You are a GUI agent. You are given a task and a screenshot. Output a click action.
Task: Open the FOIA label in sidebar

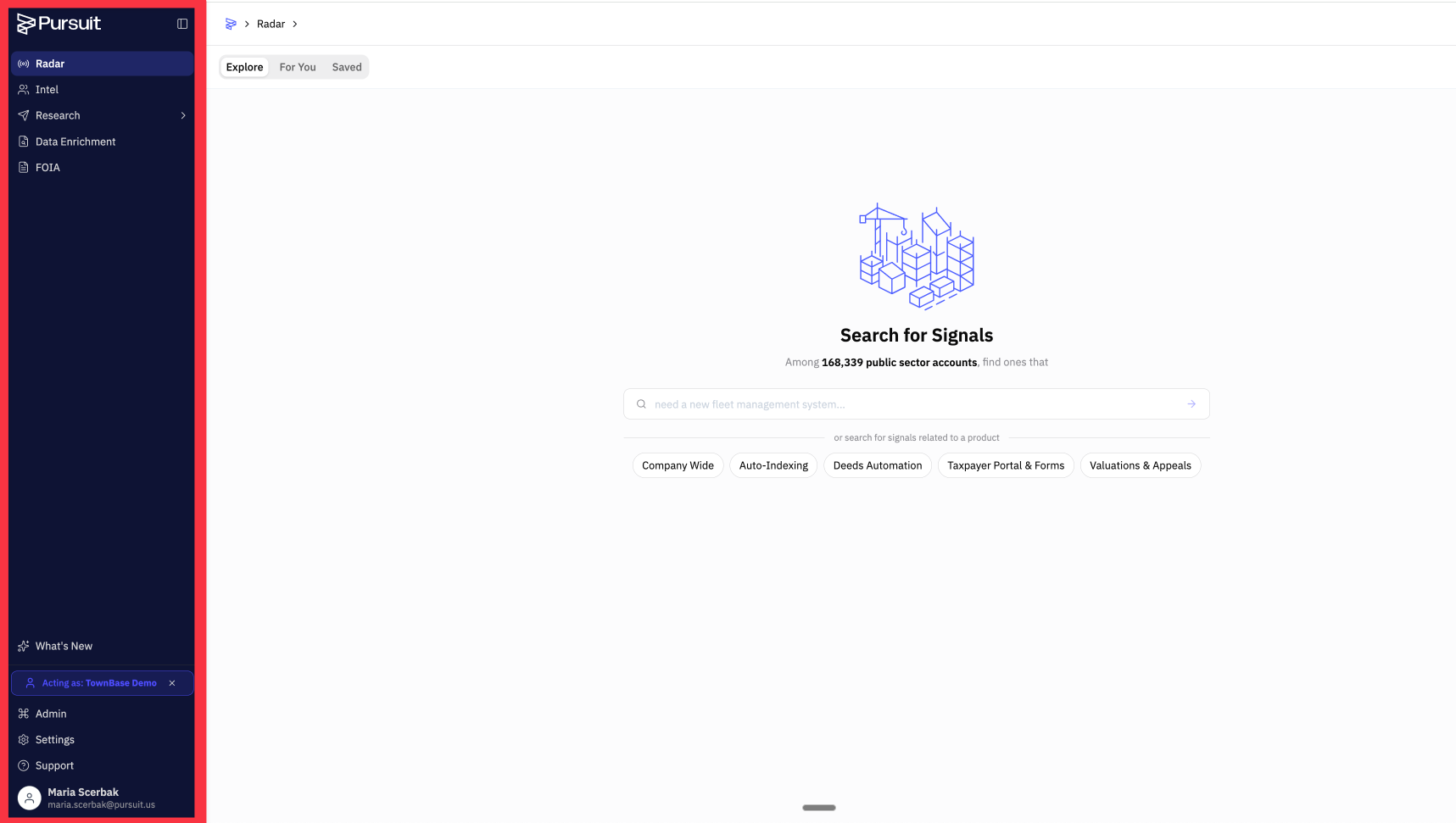point(47,168)
